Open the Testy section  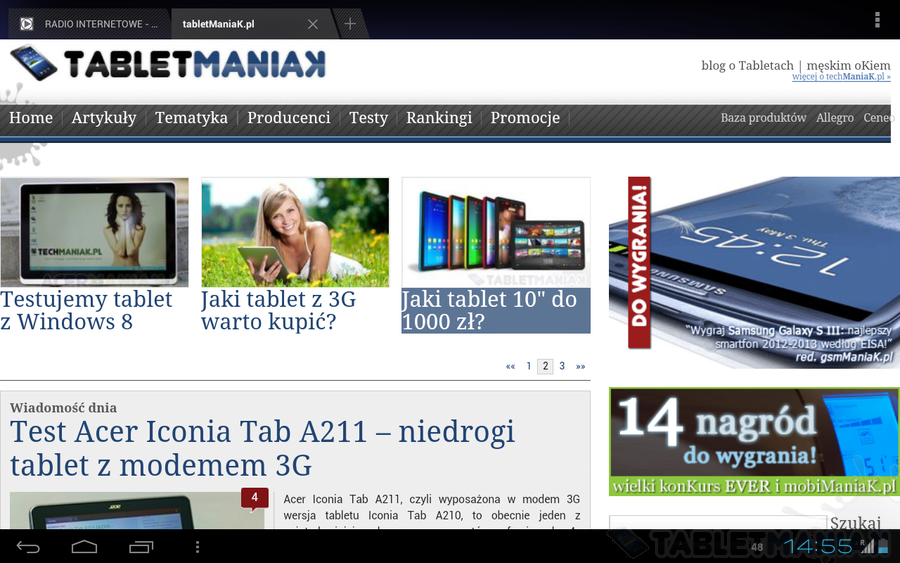click(x=368, y=118)
